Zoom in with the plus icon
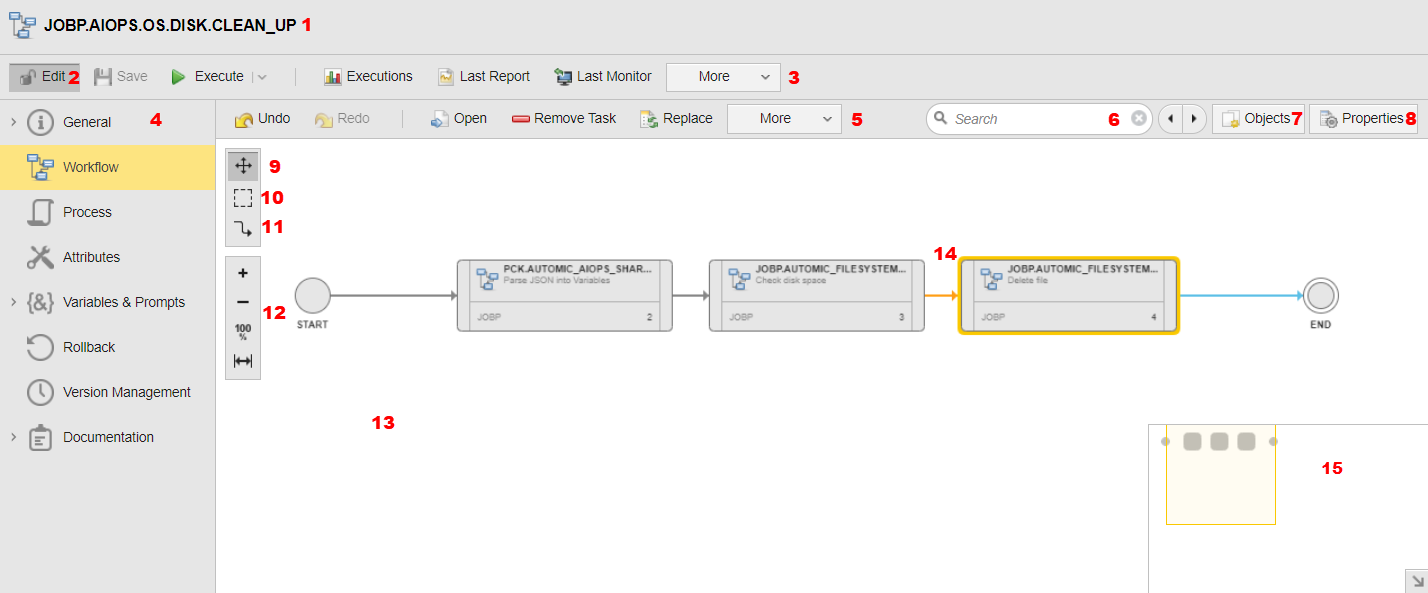This screenshot has height=593, width=1428. (243, 273)
